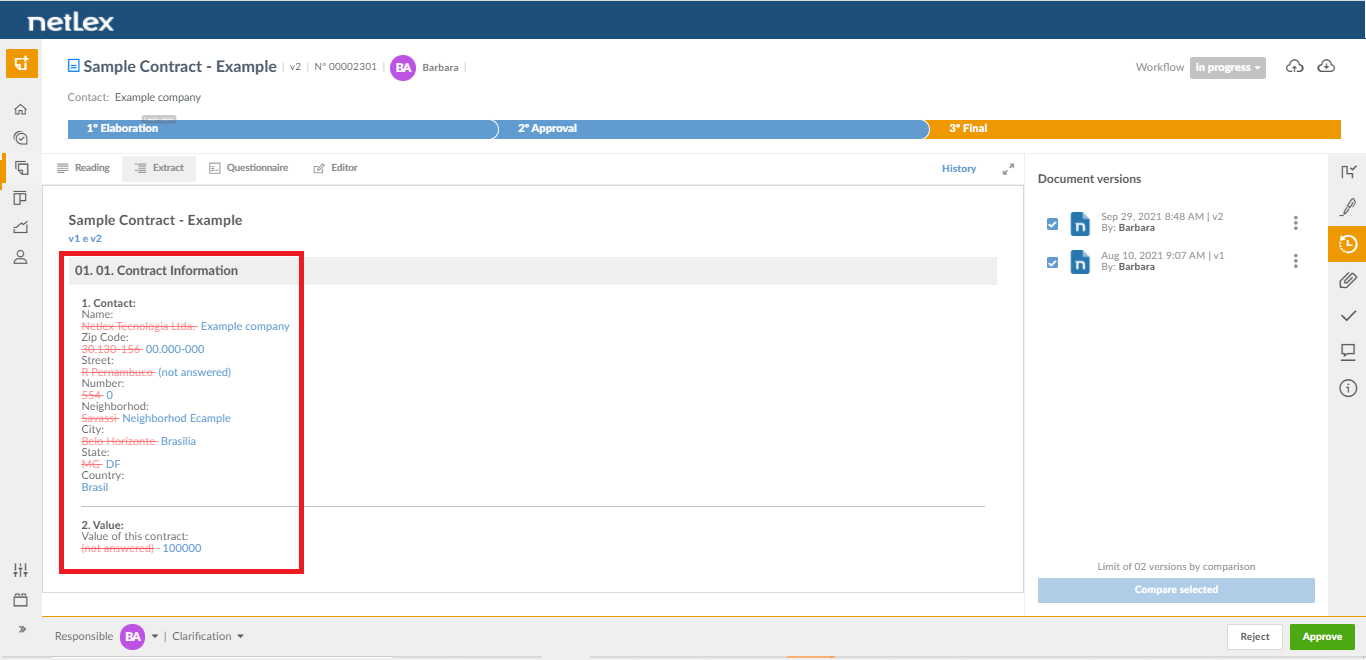Select the Extract tab
Screen dimensions: 1366x660
coord(159,168)
